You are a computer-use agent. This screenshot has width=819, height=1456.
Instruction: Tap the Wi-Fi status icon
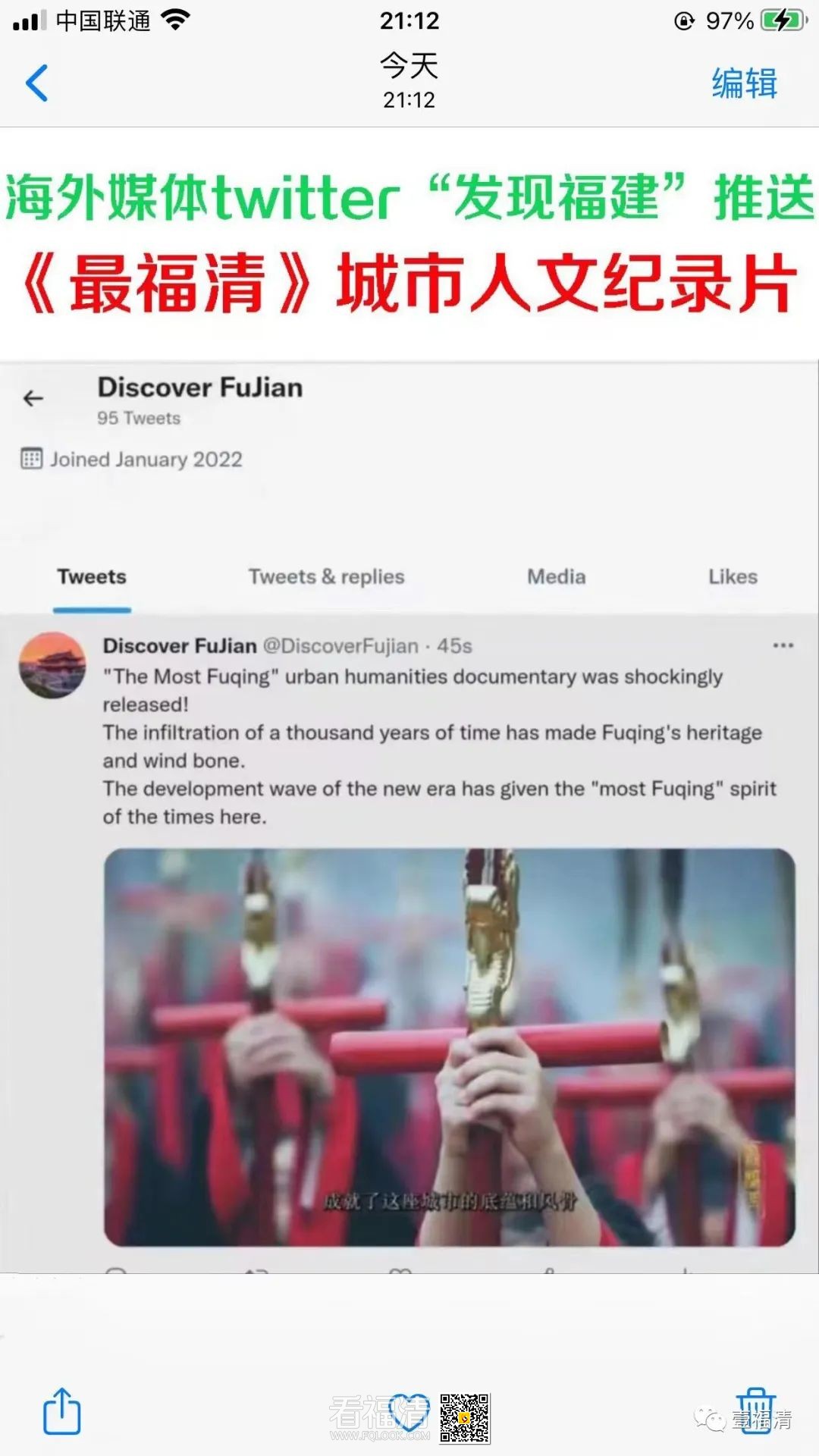[175, 20]
